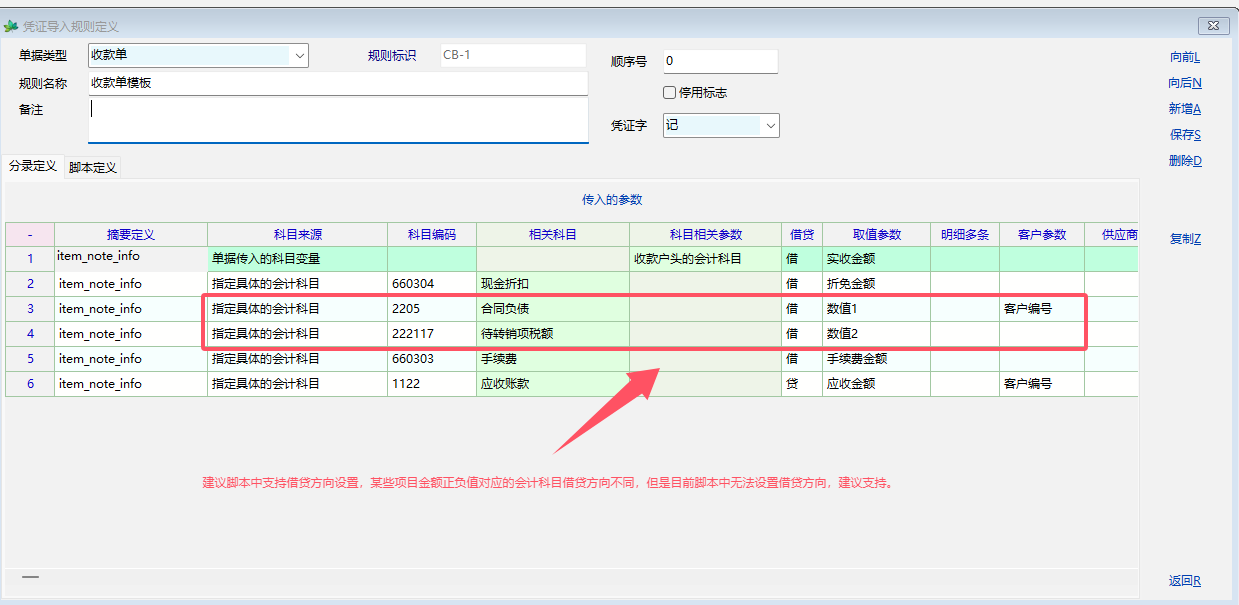
Task: Select row 3 合同负债 cell
Action: click(552, 309)
